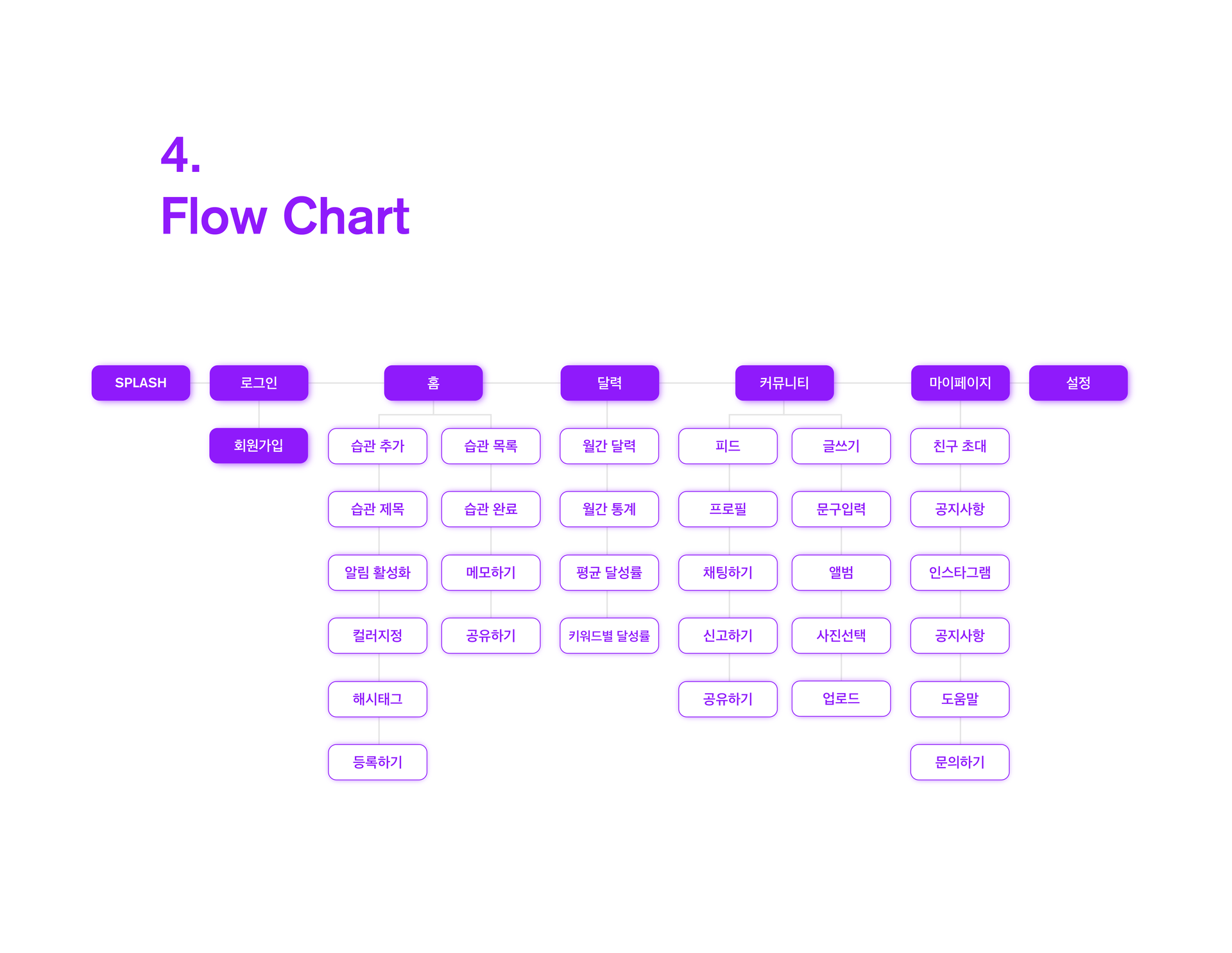1232x953 pixels.
Task: Select the 채팅하기 box
Action: (x=728, y=572)
